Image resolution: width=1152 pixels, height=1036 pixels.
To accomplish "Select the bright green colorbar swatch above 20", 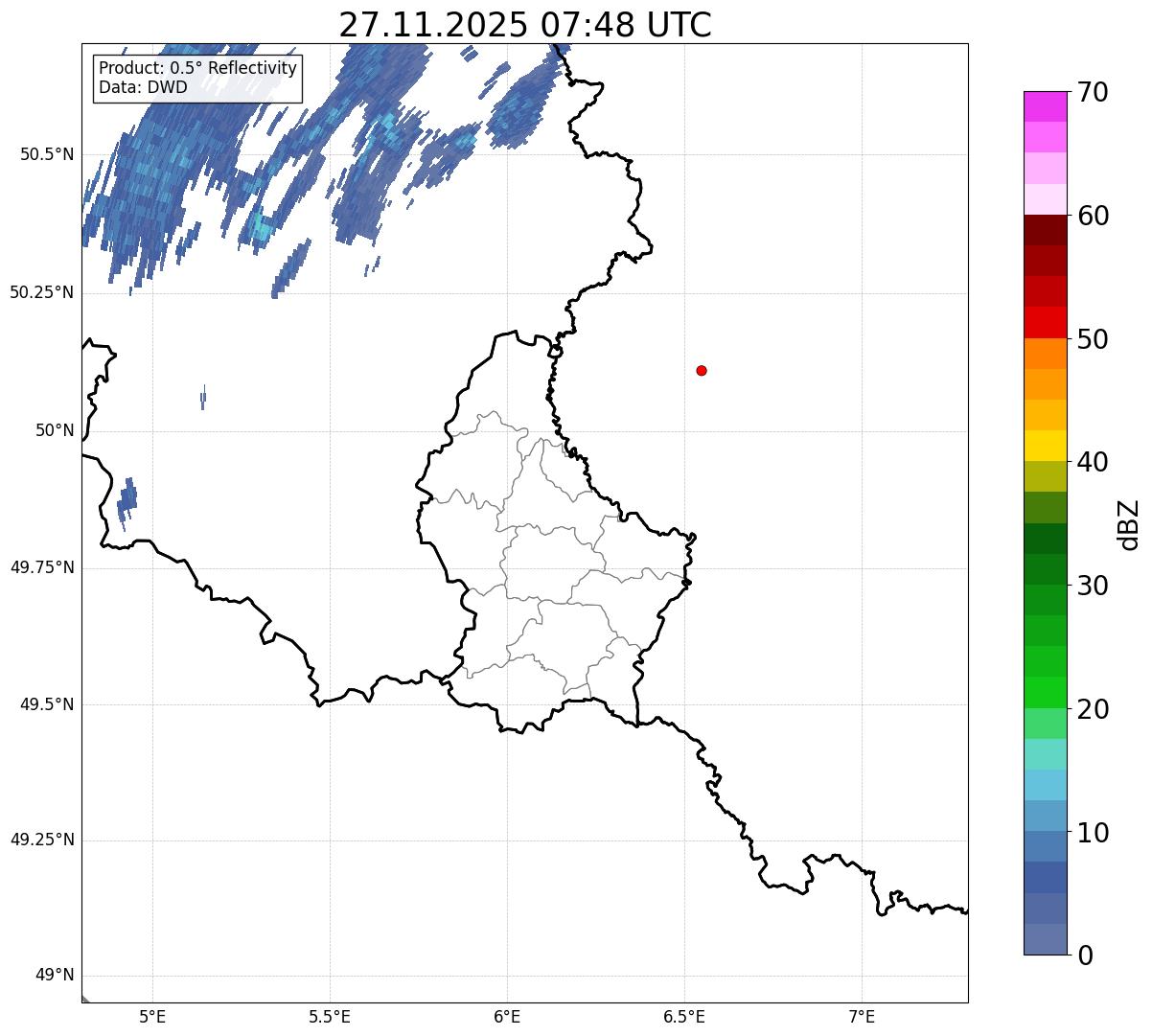I will click(x=1045, y=692).
